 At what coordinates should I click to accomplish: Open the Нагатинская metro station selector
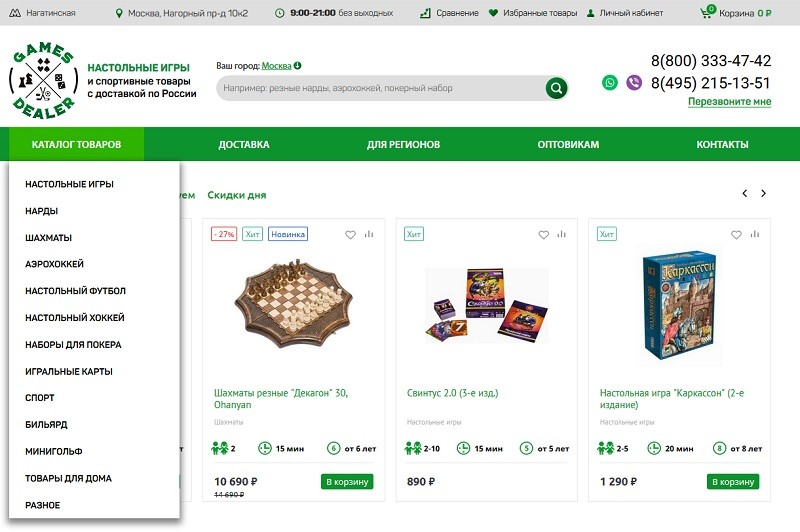pyautogui.click(x=46, y=13)
